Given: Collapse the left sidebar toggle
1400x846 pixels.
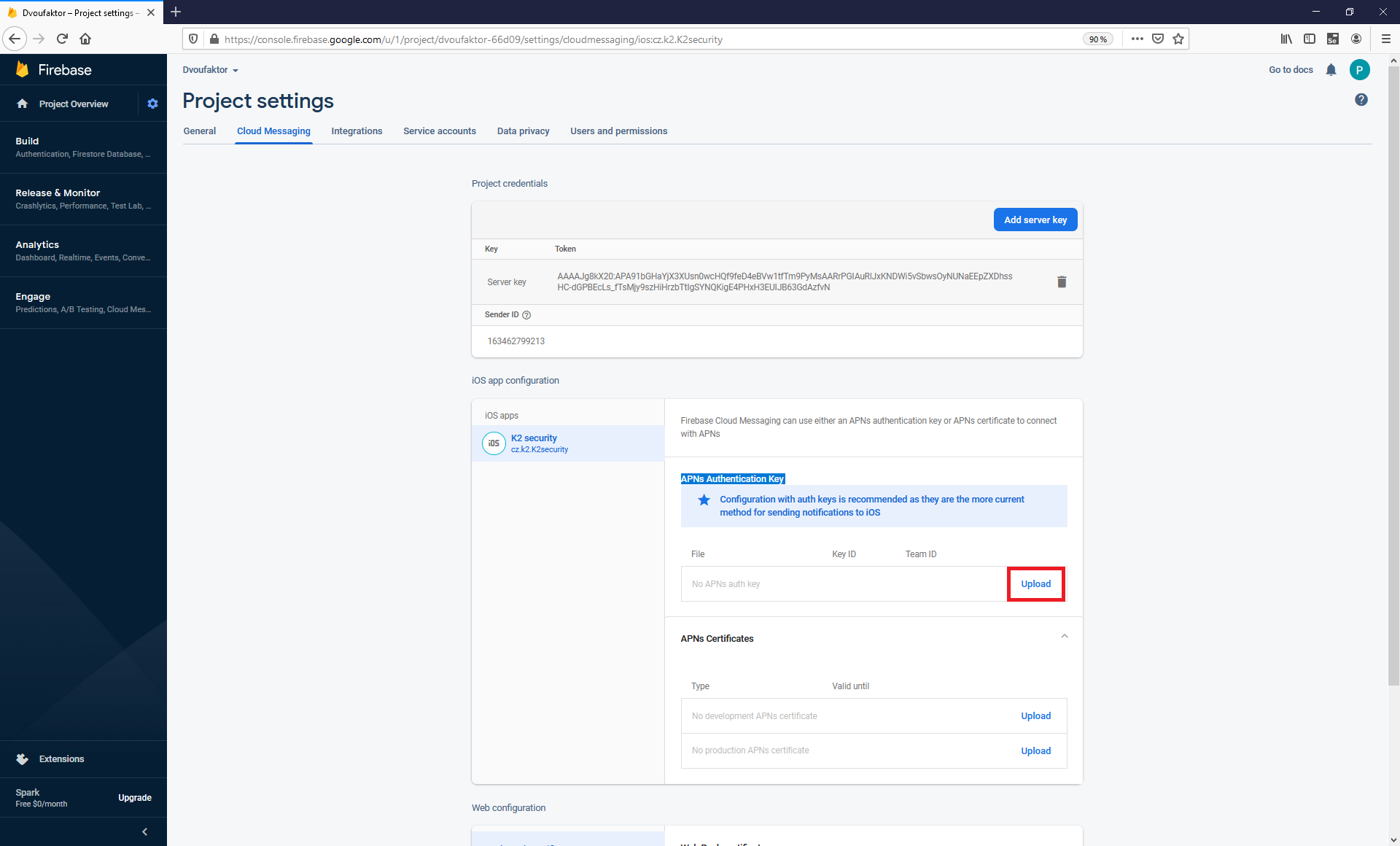Looking at the screenshot, I should point(144,830).
